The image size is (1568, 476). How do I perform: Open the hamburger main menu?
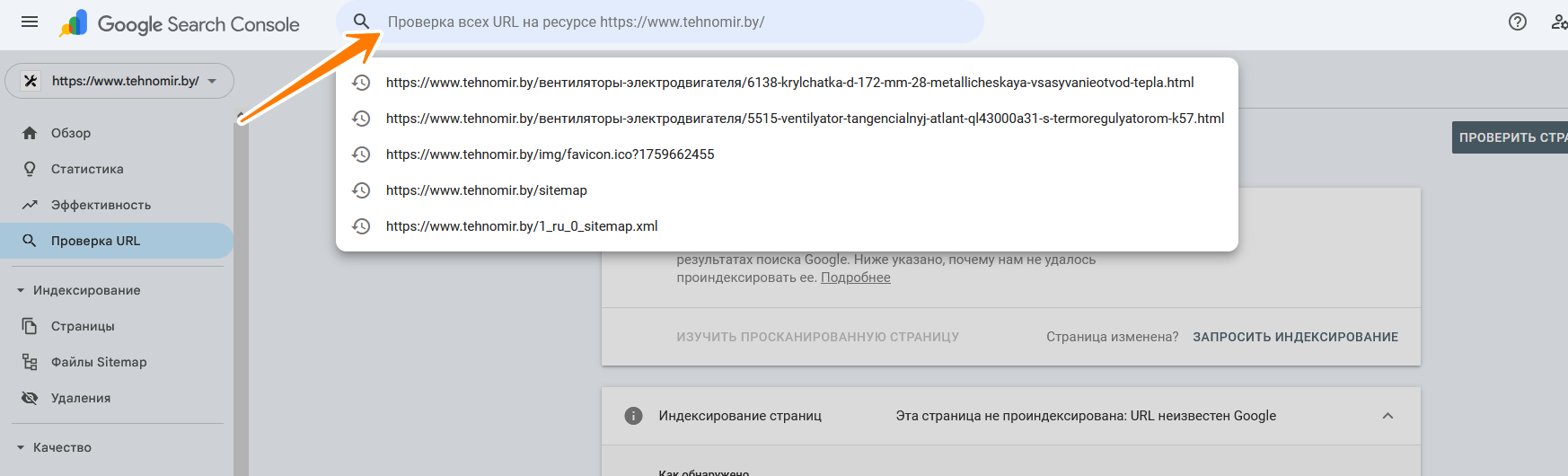click(x=30, y=22)
